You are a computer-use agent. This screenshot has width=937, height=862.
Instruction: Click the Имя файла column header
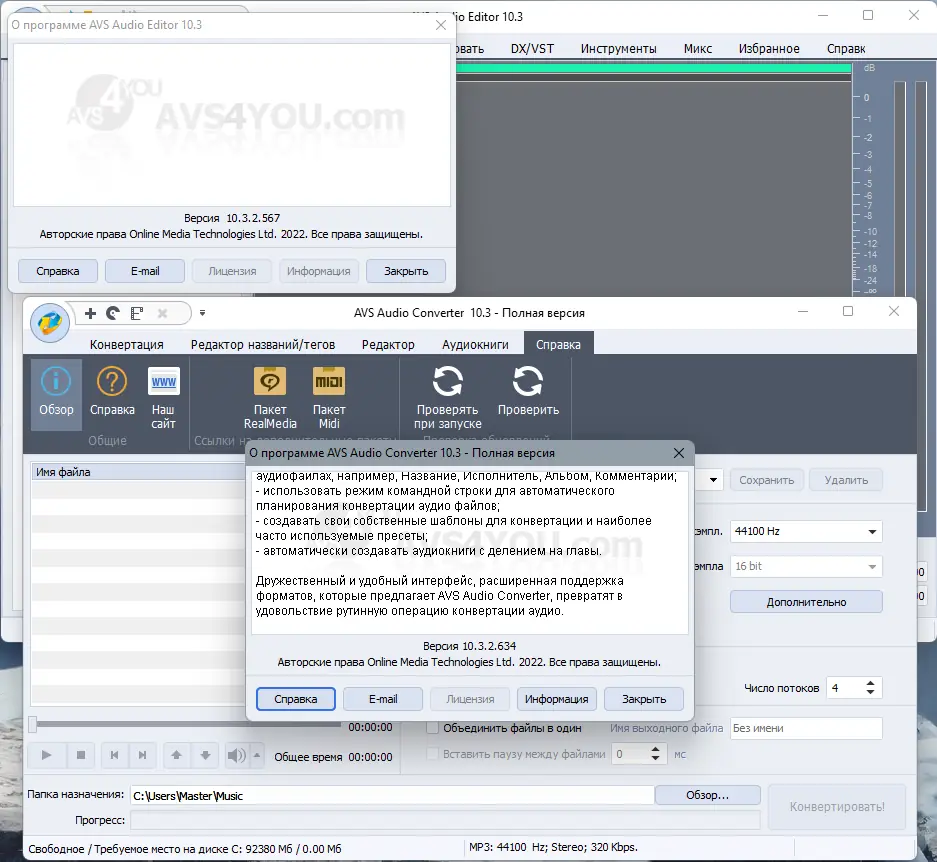tap(138, 472)
